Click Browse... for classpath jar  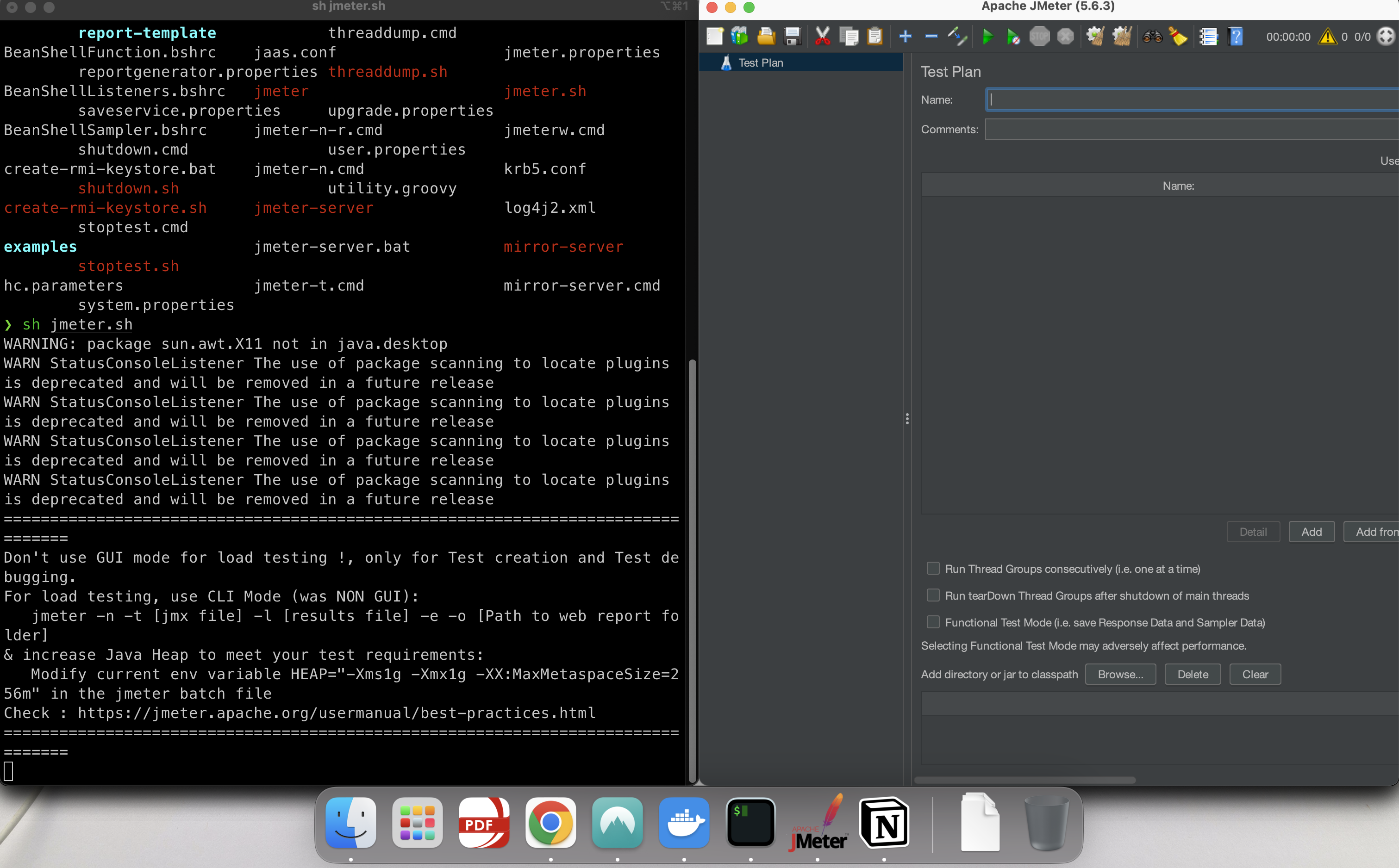pos(1120,674)
